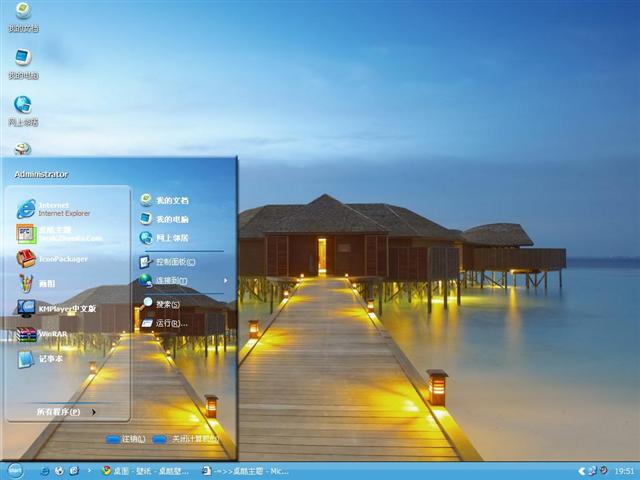Click the third quick launch icon
The width and height of the screenshot is (640, 480).
point(74,471)
